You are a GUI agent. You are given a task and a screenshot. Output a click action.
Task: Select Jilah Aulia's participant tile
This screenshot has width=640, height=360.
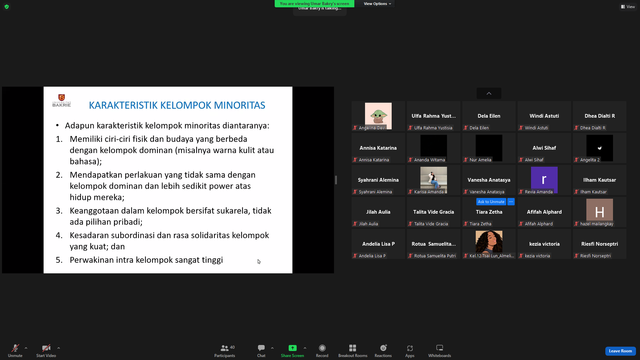(378, 212)
